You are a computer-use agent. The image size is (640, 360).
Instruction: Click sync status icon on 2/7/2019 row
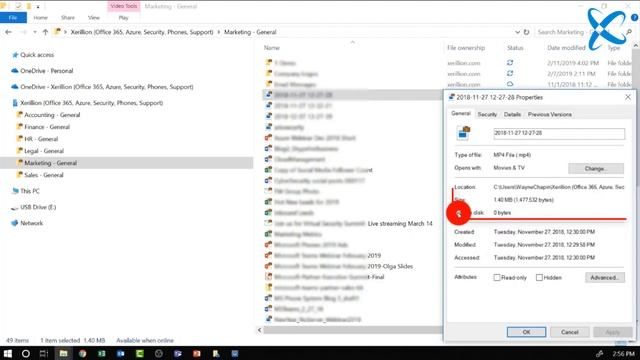(x=510, y=73)
